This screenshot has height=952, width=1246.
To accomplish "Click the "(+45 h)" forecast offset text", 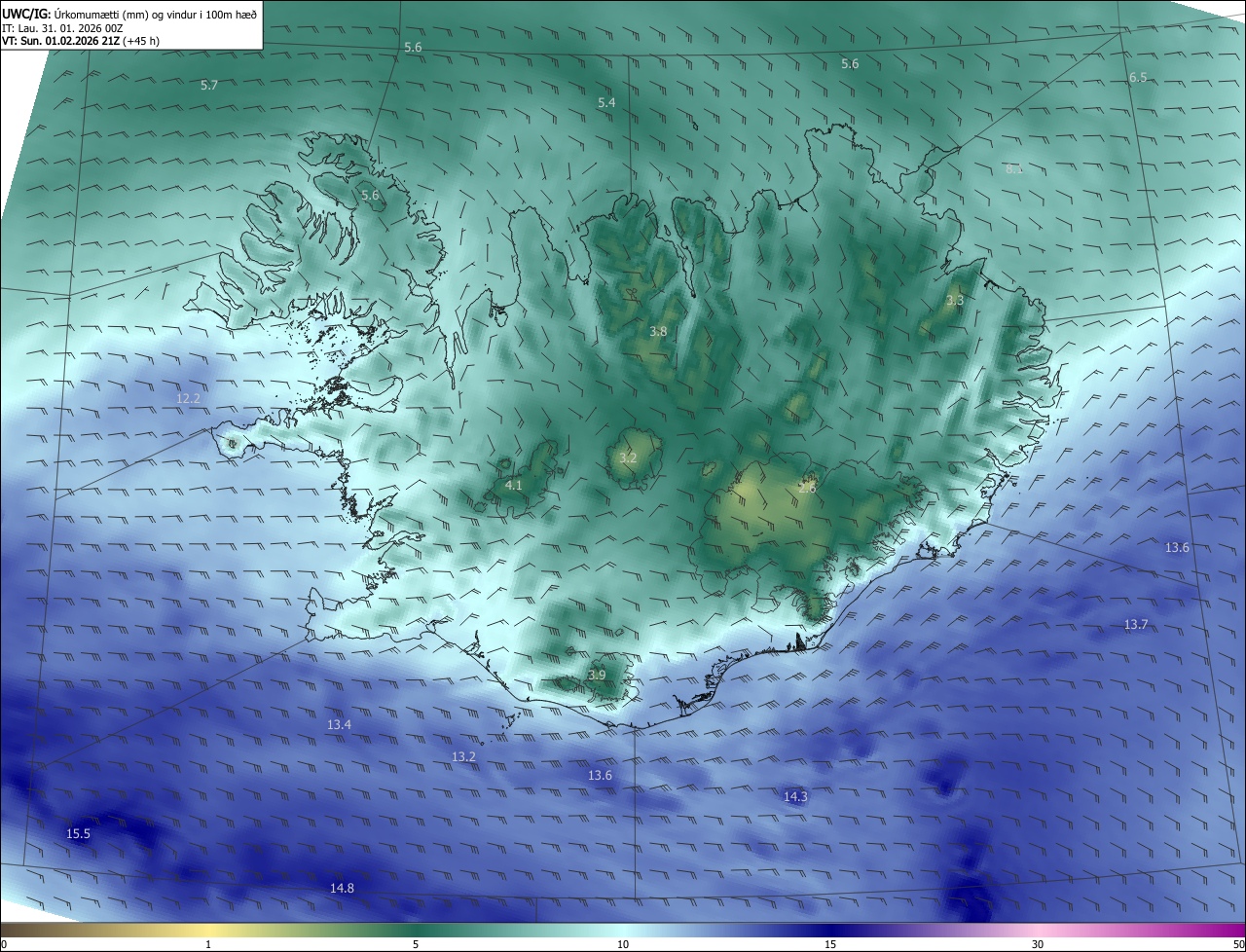I will (x=140, y=41).
